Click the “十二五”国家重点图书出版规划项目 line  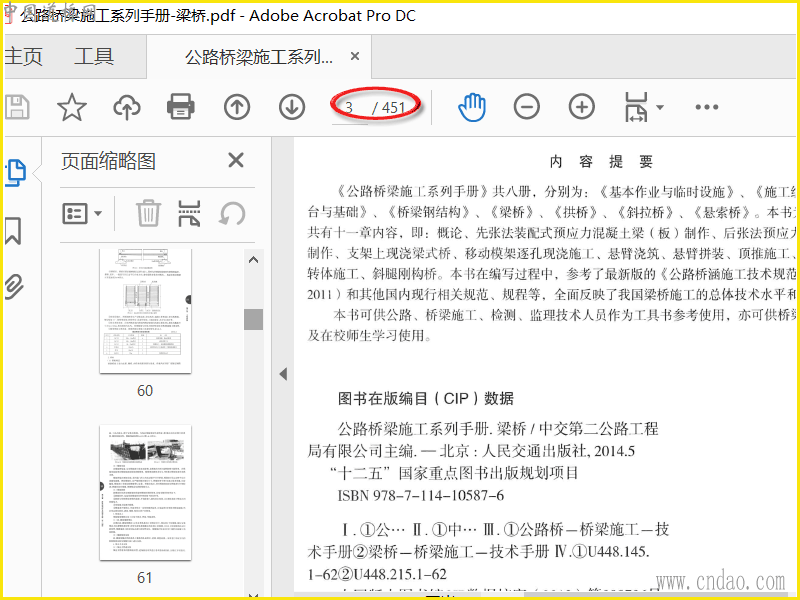(x=454, y=473)
